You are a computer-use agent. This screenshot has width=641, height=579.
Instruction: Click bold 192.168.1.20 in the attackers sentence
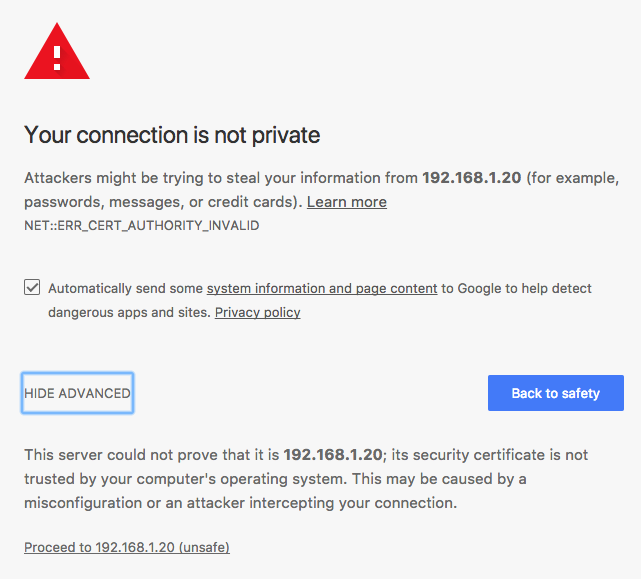(472, 178)
